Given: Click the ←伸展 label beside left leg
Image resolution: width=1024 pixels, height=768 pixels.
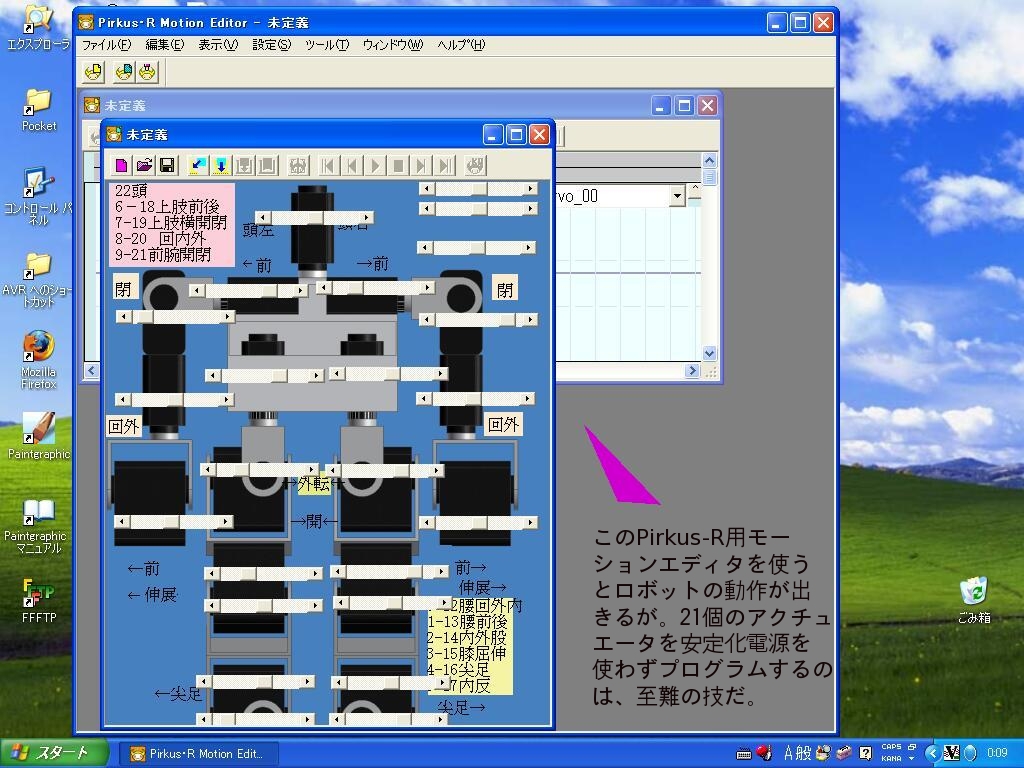Looking at the screenshot, I should point(152,595).
